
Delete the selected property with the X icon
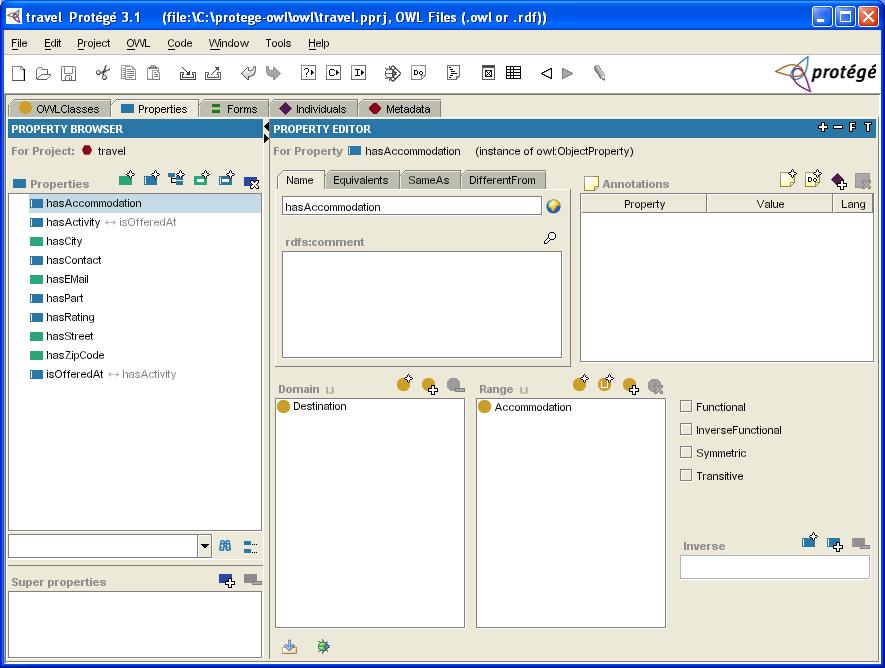(x=251, y=182)
